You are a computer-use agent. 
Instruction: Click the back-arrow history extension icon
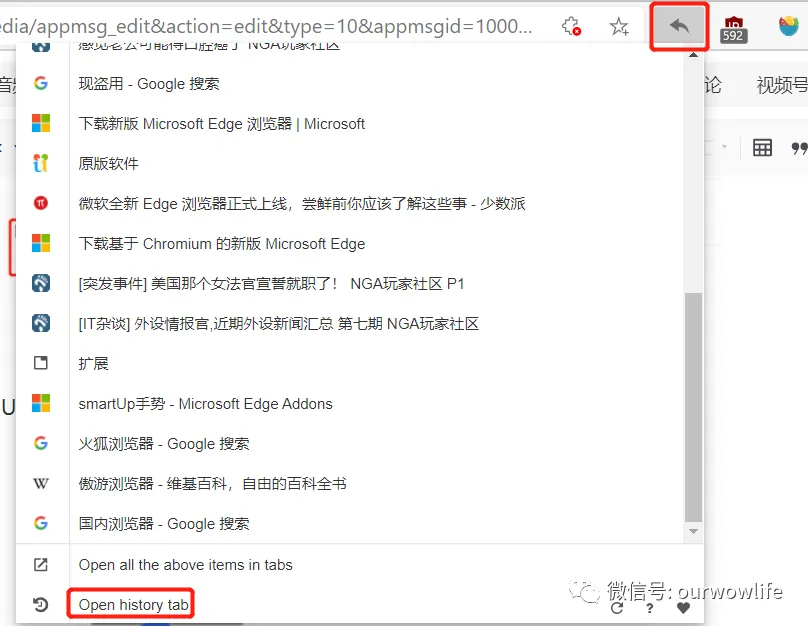tap(679, 26)
